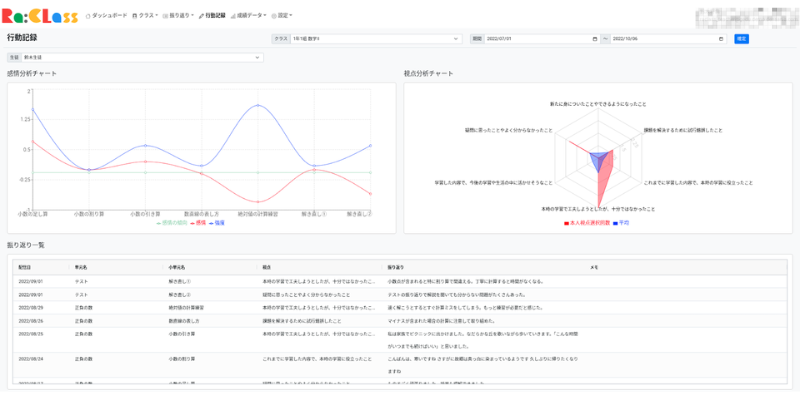800x400 pixels.
Task: Click the blue 確定 button
Action: [x=741, y=39]
